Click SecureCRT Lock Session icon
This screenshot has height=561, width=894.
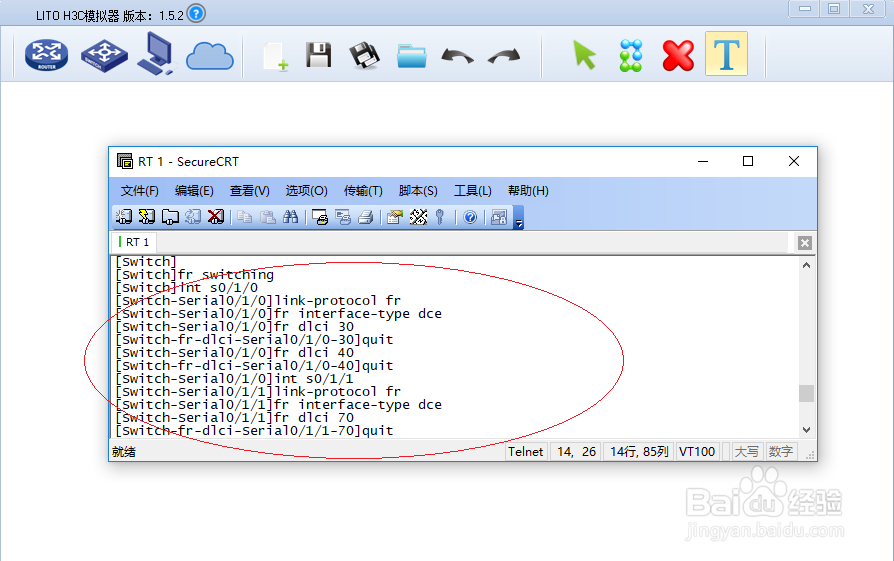coord(499,217)
